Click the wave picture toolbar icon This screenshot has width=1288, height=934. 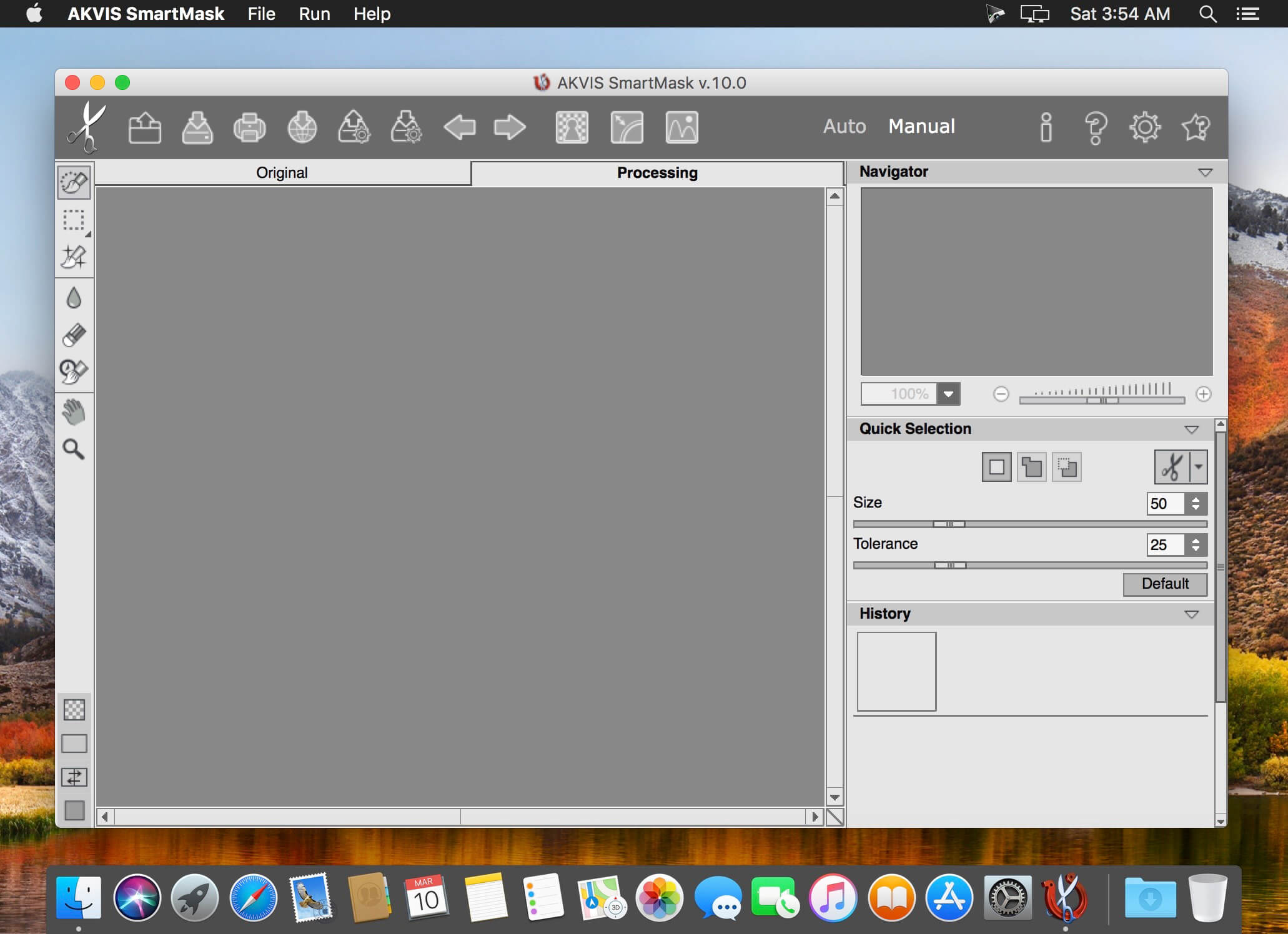click(x=681, y=127)
